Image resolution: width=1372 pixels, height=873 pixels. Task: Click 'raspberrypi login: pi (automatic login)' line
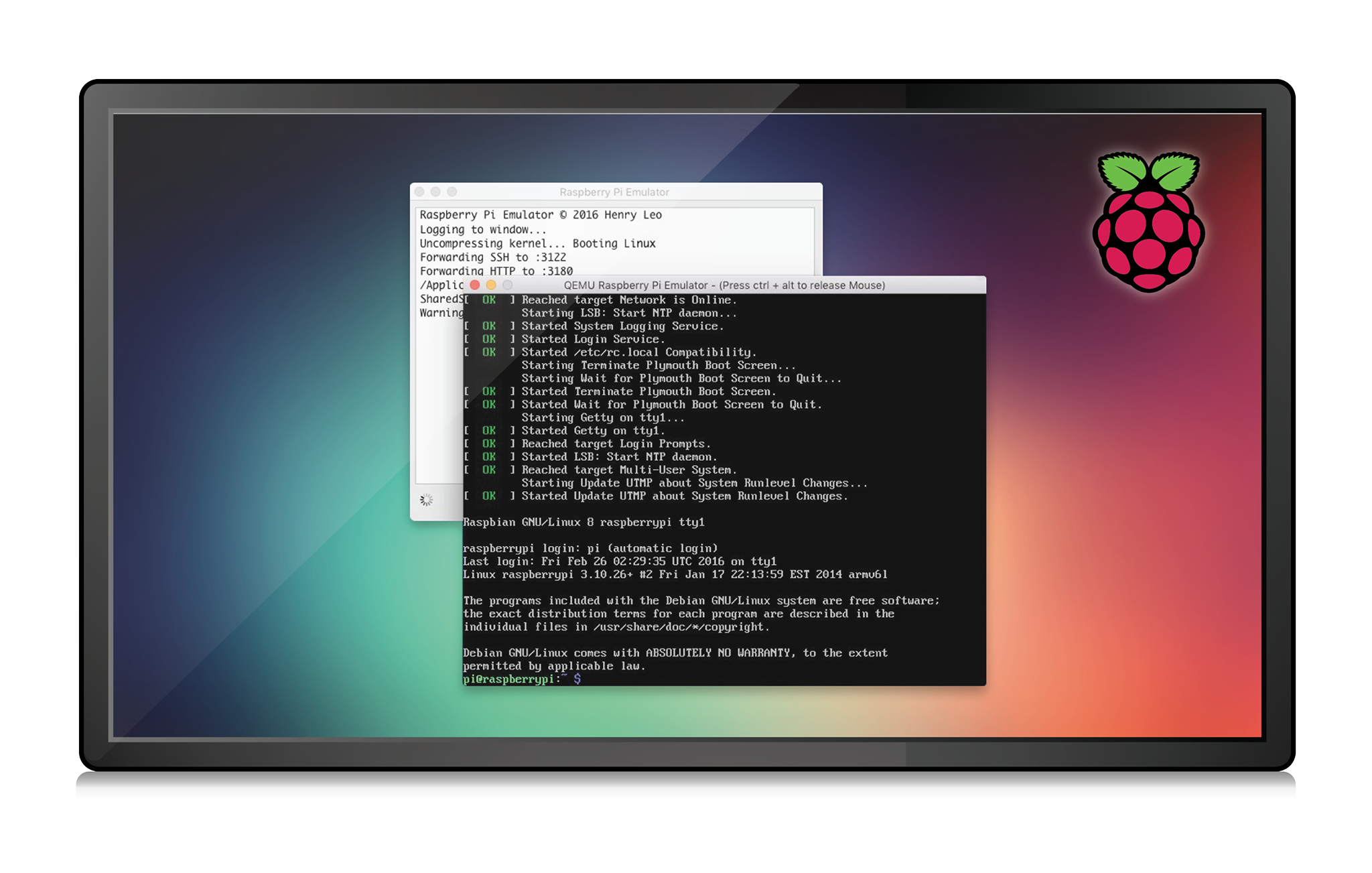[x=590, y=549]
